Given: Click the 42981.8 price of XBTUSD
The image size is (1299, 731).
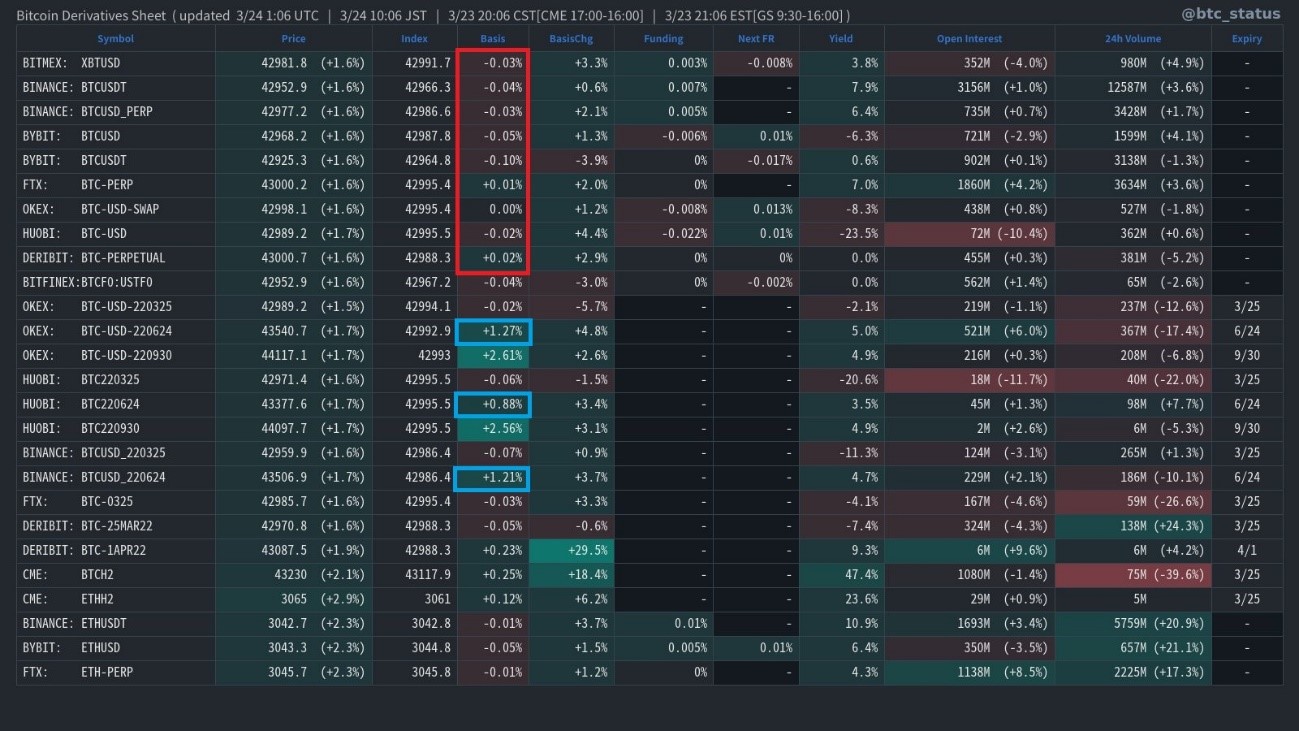Looking at the screenshot, I should [284, 63].
